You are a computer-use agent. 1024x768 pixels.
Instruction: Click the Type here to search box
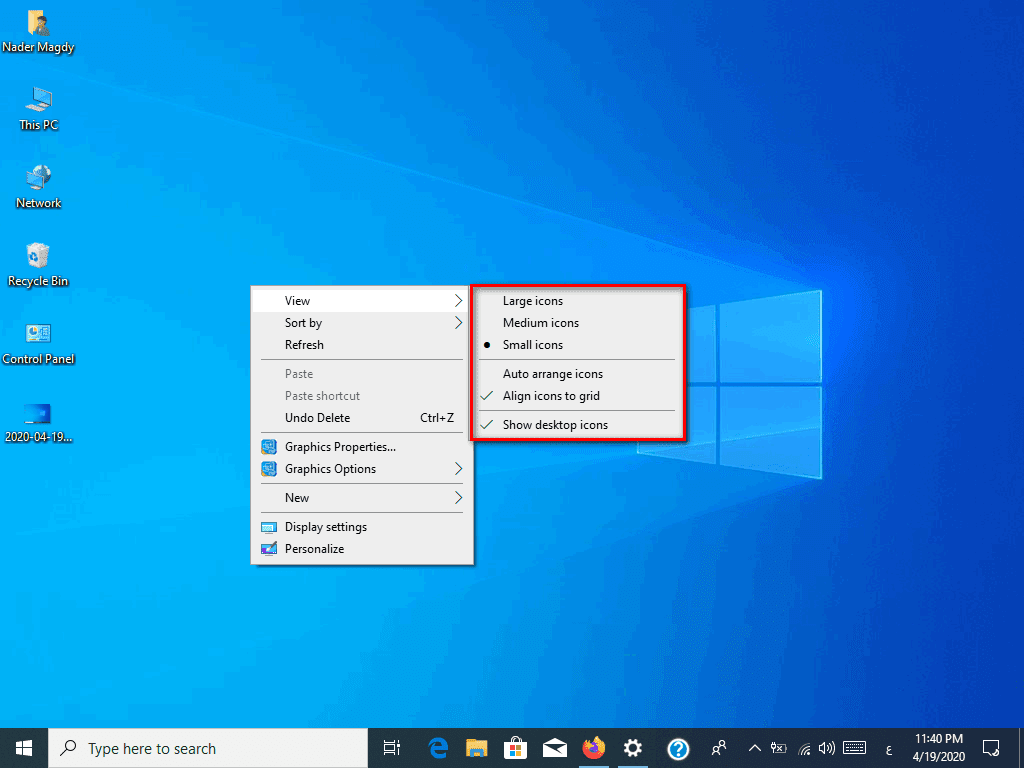tap(208, 748)
